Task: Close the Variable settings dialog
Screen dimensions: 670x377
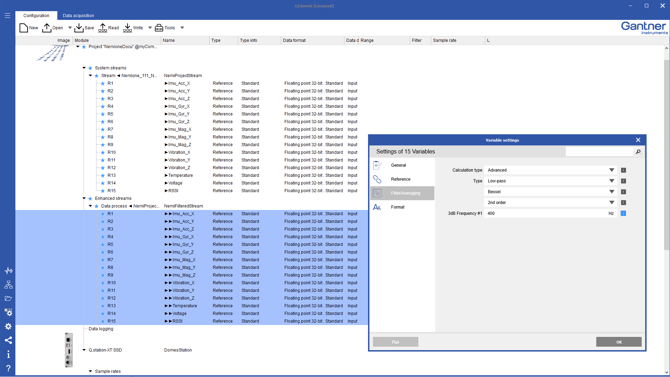Action: point(638,140)
